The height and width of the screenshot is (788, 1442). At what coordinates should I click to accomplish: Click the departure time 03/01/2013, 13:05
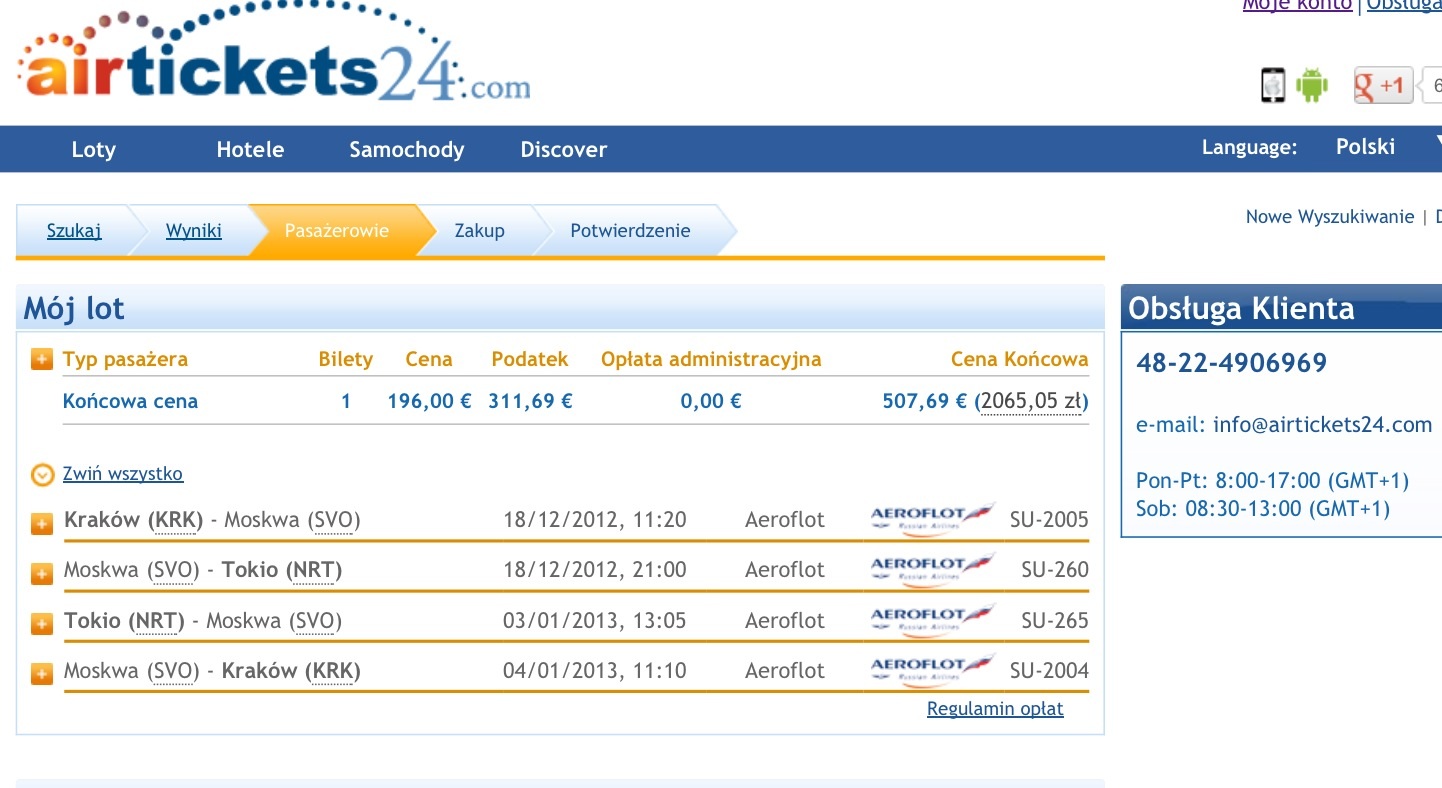(595, 620)
